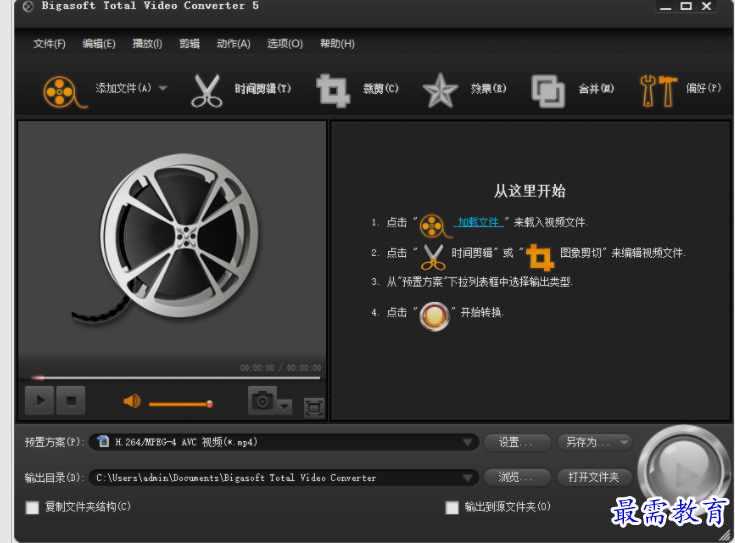Viewport: 735px width, 543px height.
Task: Click the MP4 profile file icon
Action: tap(103, 441)
